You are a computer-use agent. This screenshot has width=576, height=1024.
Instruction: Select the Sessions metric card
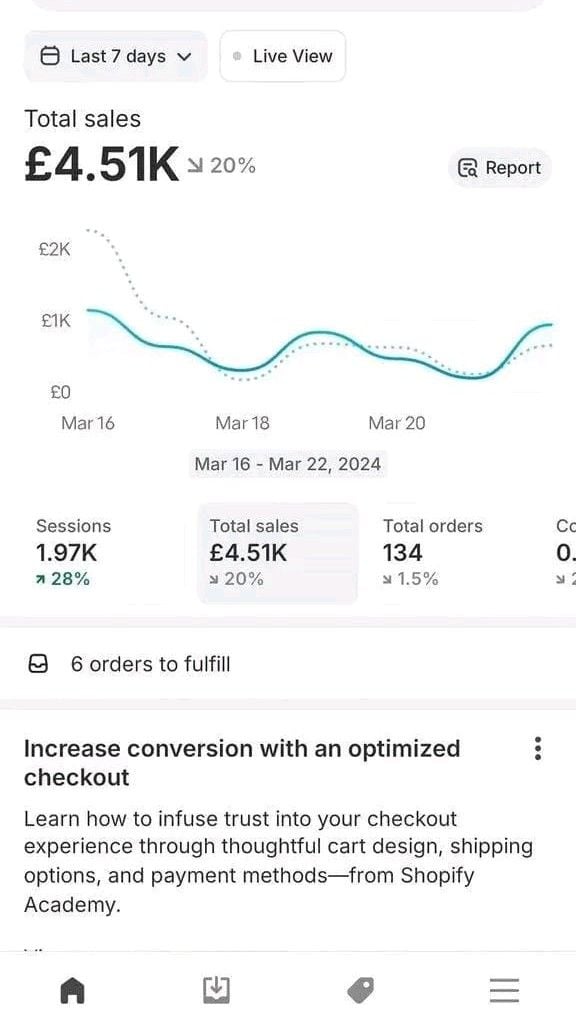click(75, 550)
